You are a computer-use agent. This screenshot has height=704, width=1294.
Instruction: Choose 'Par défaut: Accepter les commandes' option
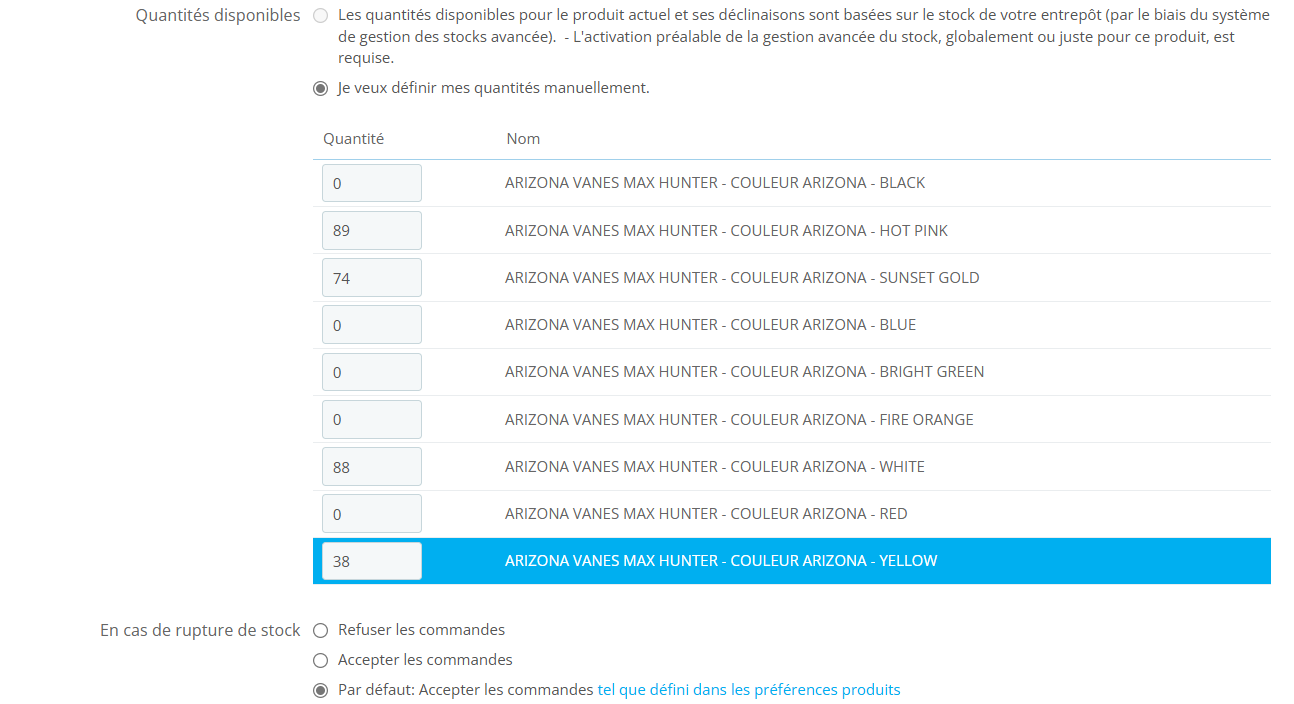pos(320,690)
